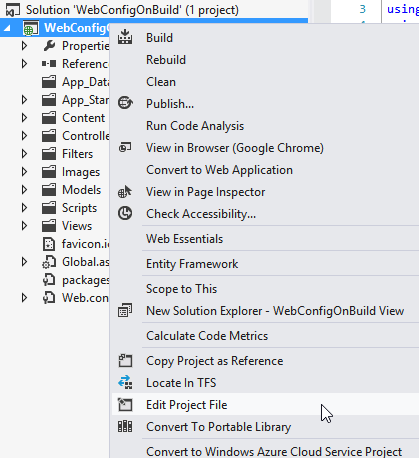Click the Page Inspector icon
419x459 pixels.
125,192
